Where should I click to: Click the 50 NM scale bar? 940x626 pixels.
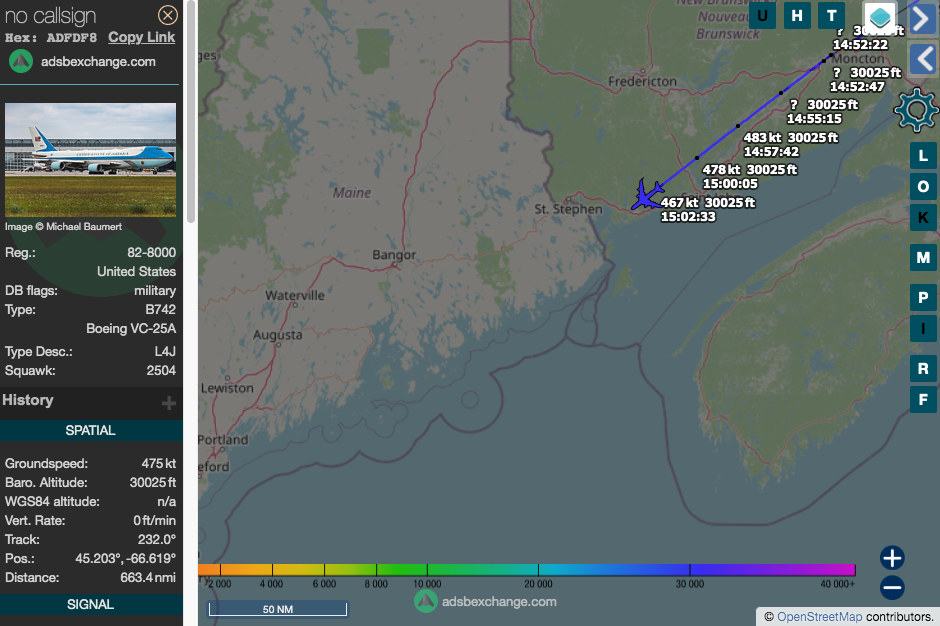click(x=278, y=609)
